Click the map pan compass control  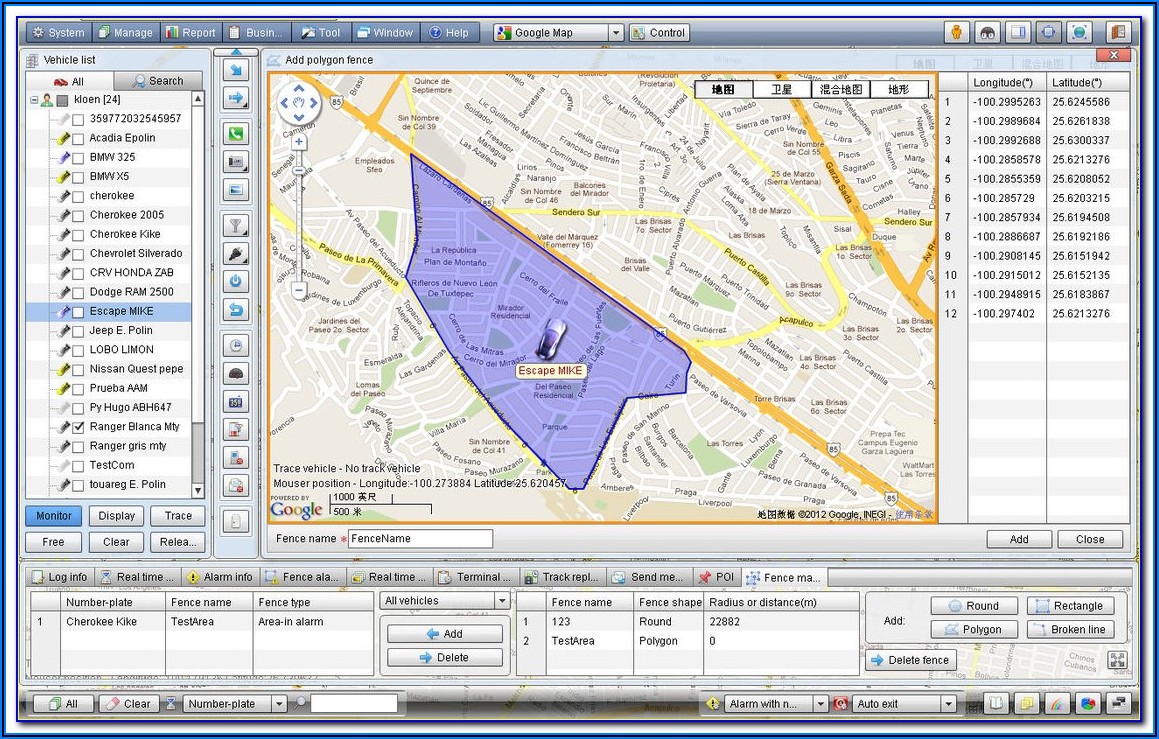(x=299, y=102)
